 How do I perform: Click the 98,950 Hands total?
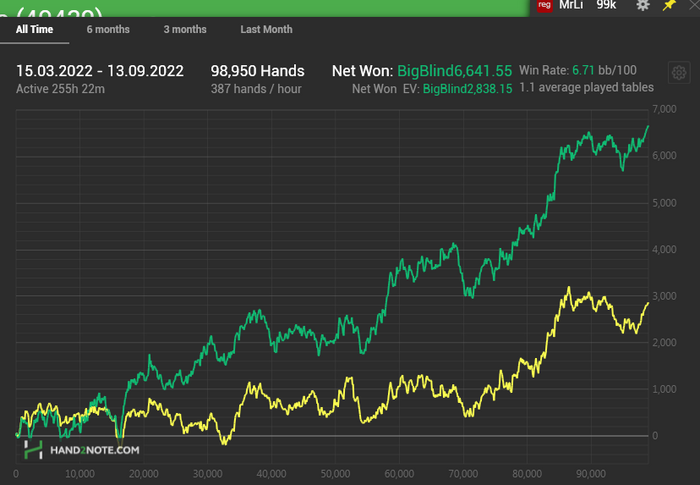(x=258, y=71)
